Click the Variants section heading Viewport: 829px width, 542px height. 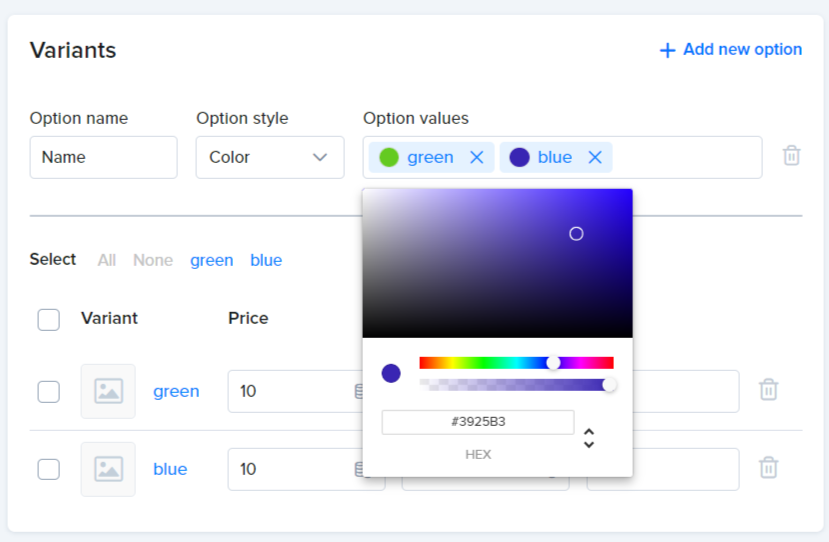coord(73,50)
